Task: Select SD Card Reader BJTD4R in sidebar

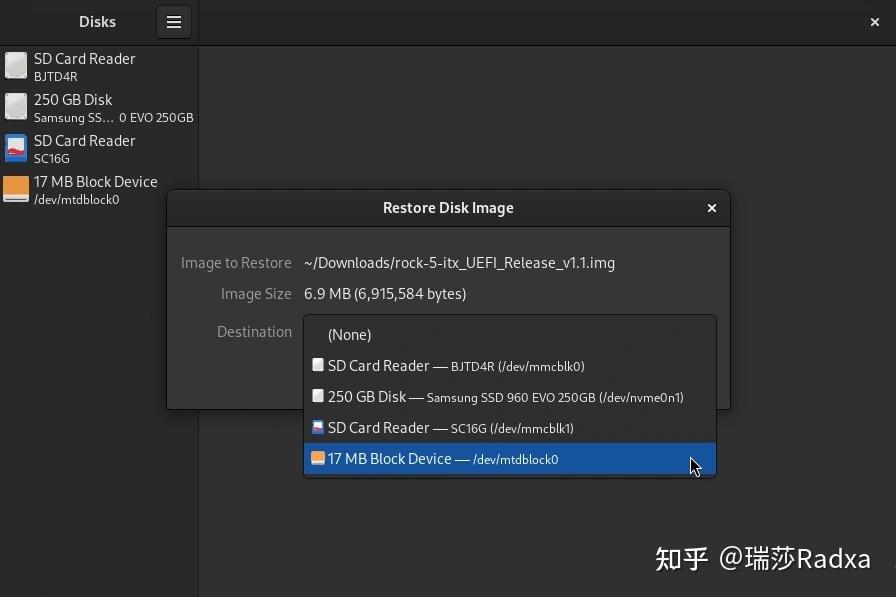Action: 99,66
